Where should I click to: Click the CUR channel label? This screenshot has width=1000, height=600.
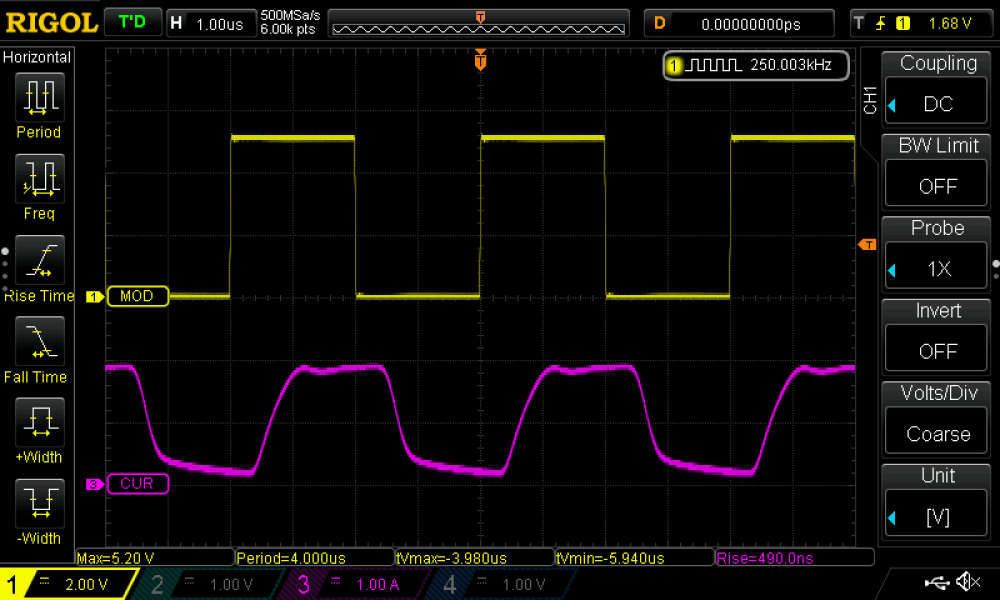click(138, 484)
